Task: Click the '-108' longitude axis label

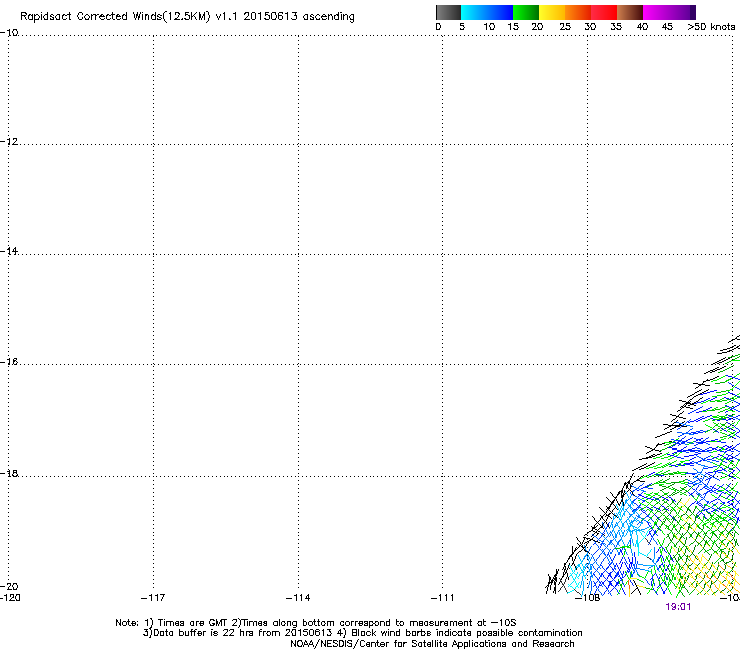Action: (x=588, y=598)
